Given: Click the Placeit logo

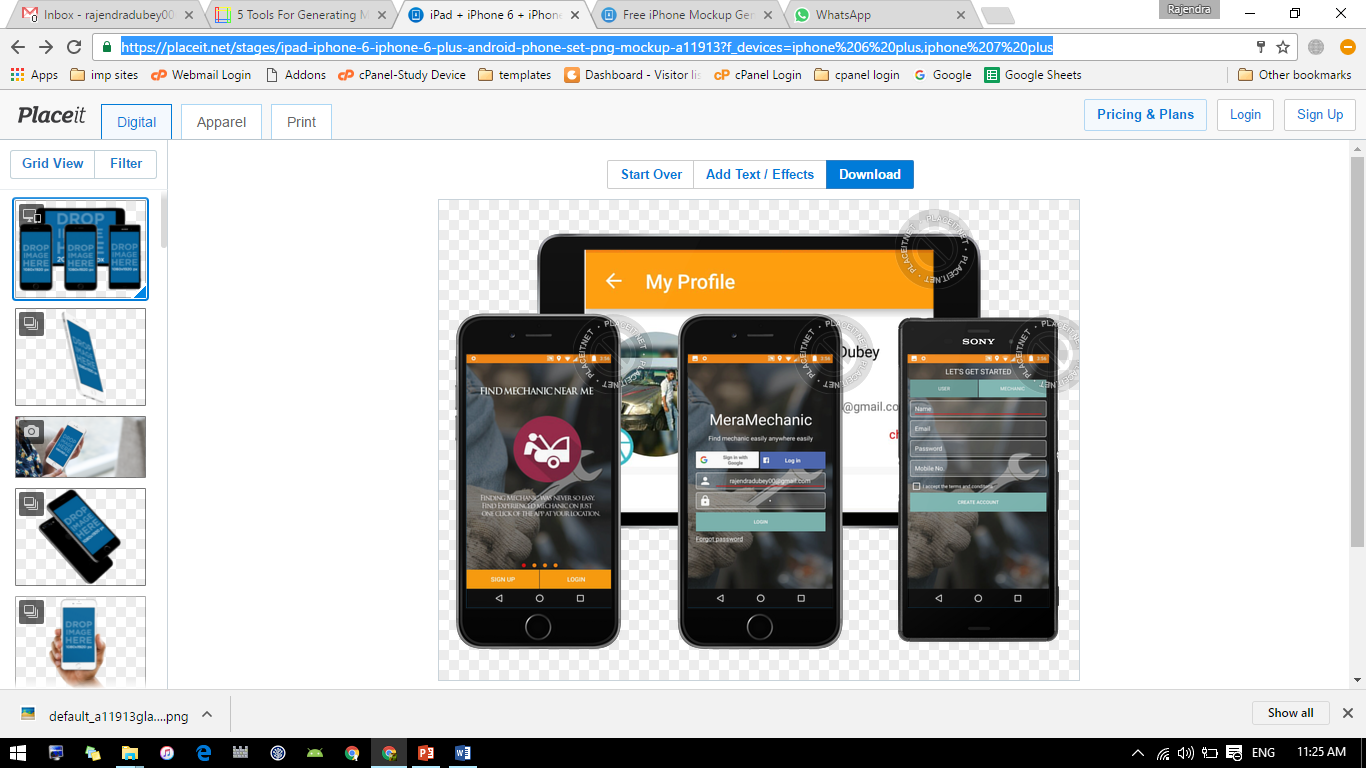Looking at the screenshot, I should pyautogui.click(x=51, y=115).
